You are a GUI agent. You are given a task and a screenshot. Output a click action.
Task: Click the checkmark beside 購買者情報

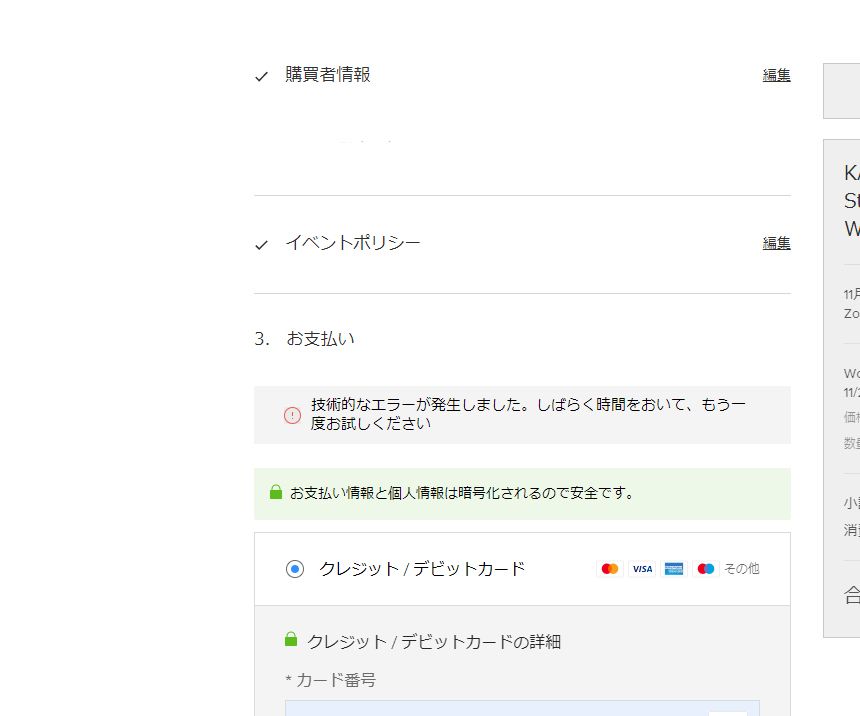coord(262,76)
